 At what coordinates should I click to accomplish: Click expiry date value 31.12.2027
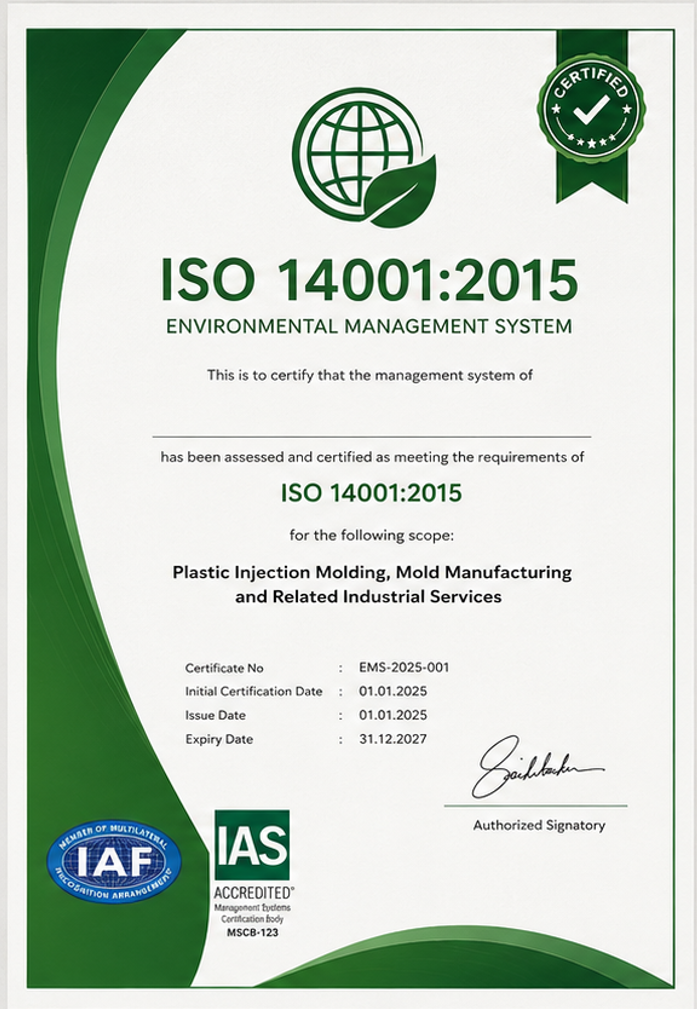click(x=393, y=739)
